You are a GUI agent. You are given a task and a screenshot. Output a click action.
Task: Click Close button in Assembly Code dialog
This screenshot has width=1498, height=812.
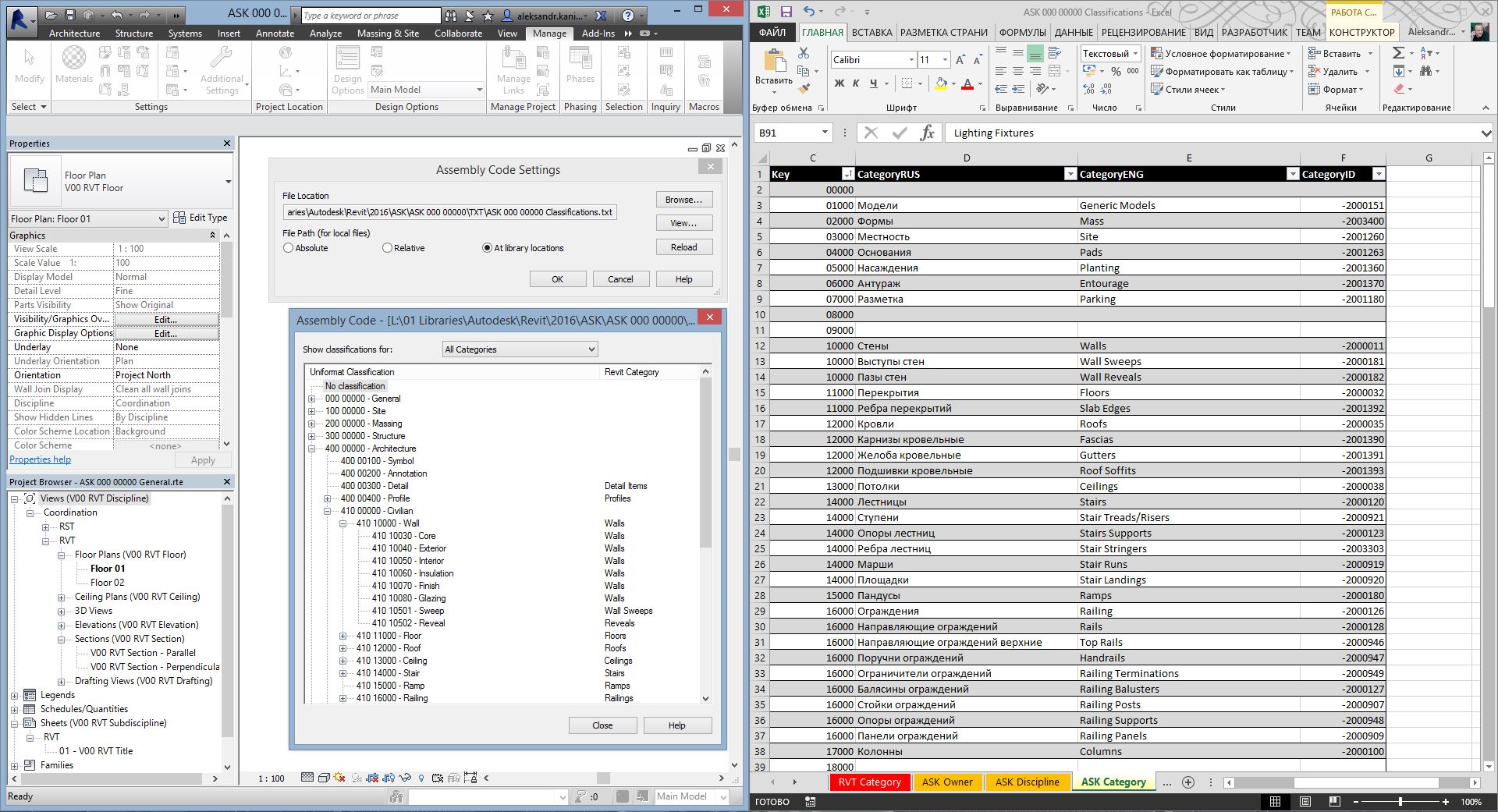(x=602, y=725)
